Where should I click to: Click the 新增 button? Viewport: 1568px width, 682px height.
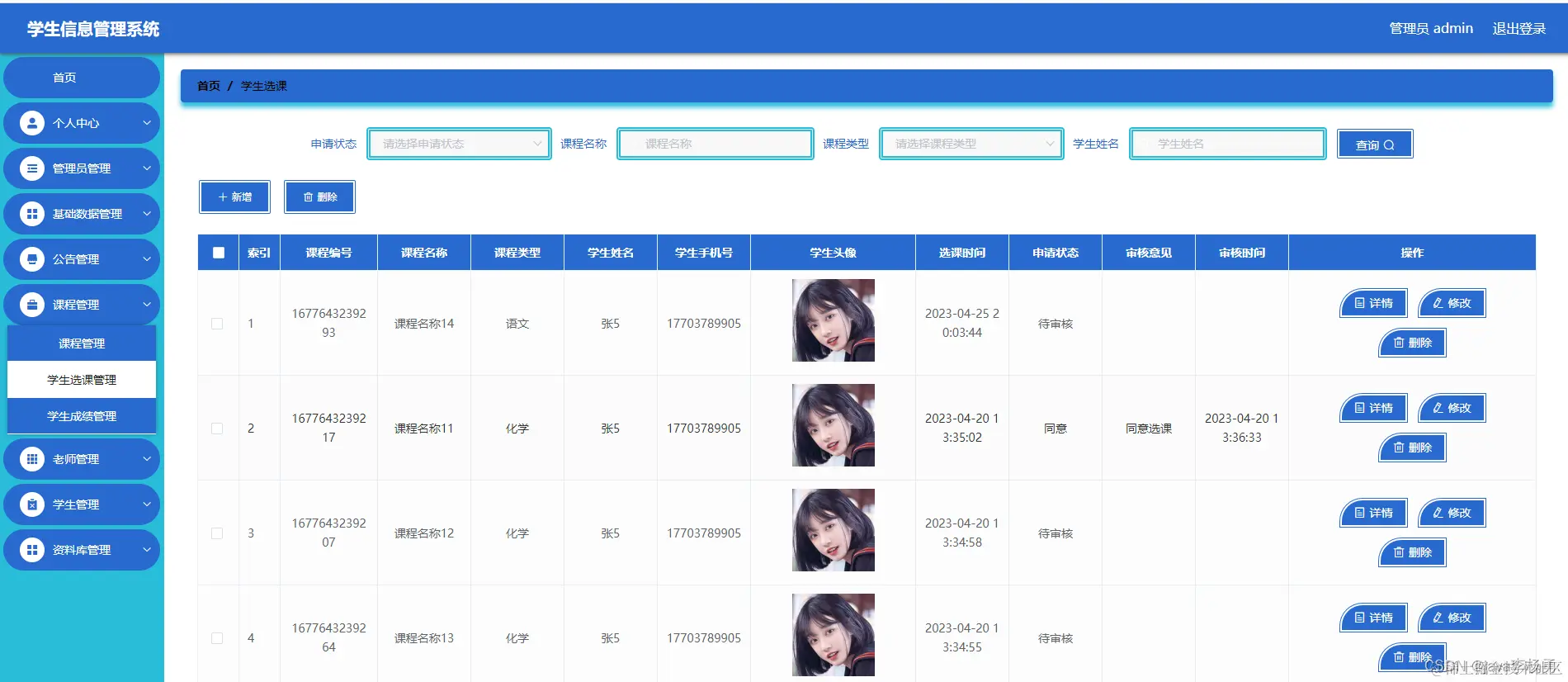click(x=234, y=197)
